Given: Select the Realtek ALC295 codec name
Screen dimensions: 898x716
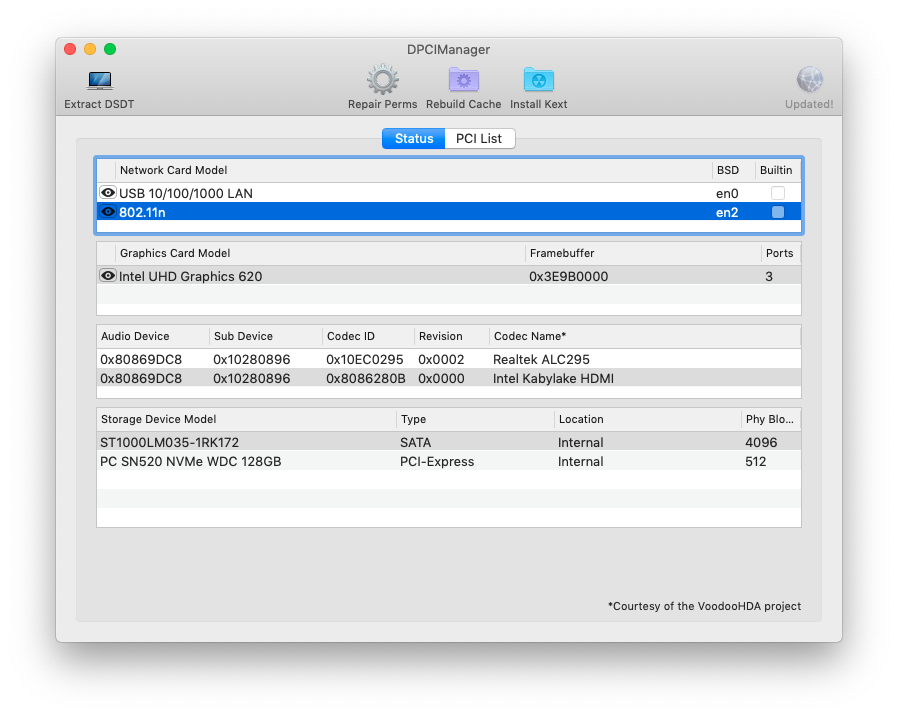Looking at the screenshot, I should tap(541, 360).
